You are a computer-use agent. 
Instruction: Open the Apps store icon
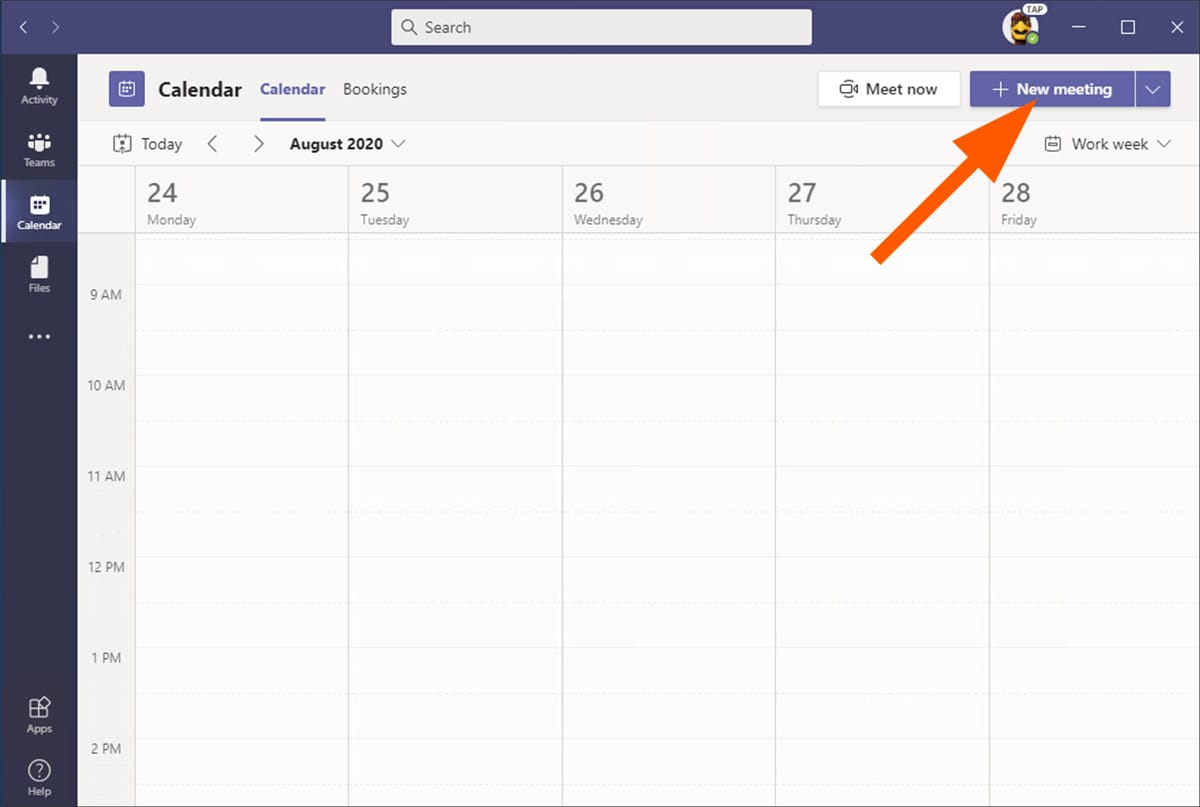[39, 714]
